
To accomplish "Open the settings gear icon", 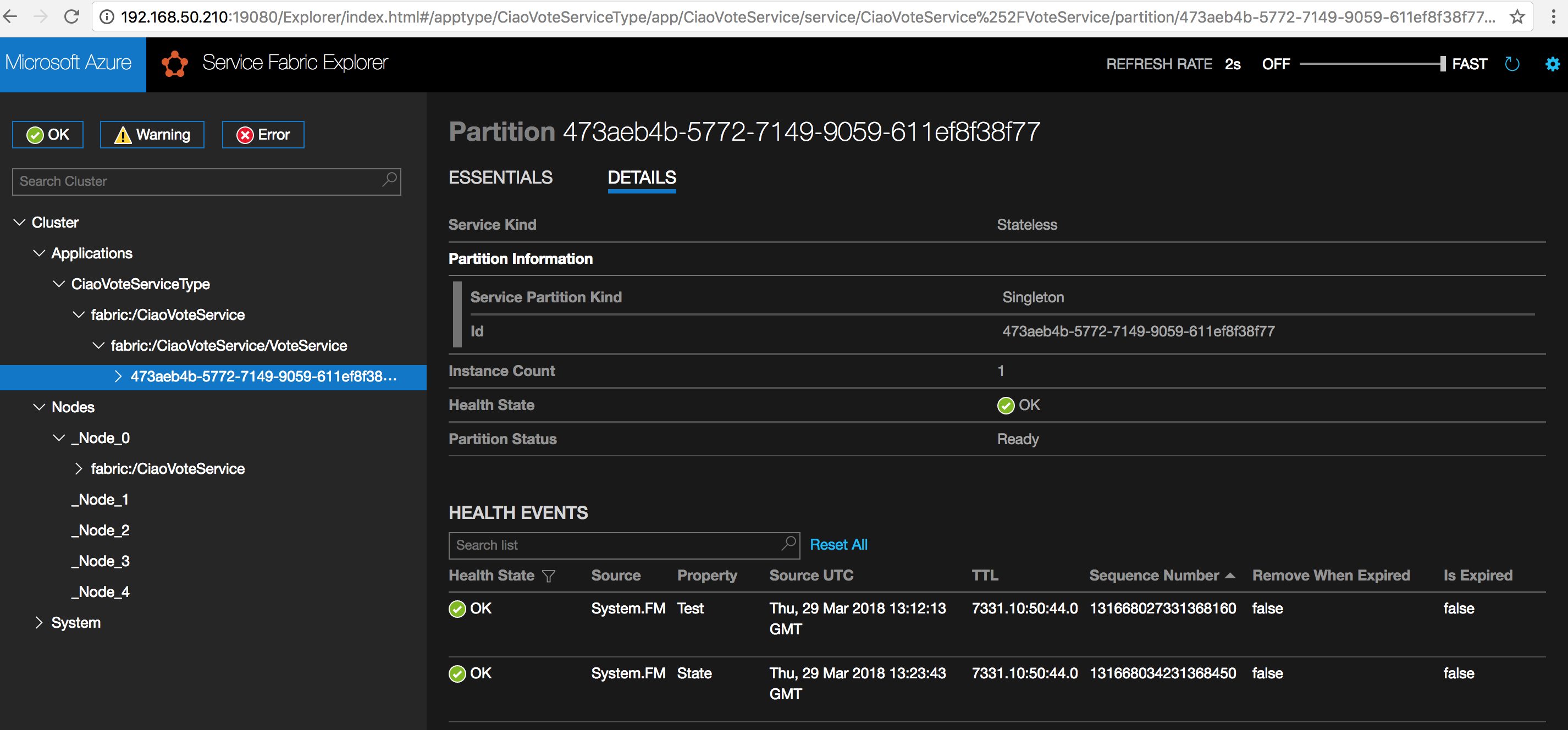I will (1553, 64).
